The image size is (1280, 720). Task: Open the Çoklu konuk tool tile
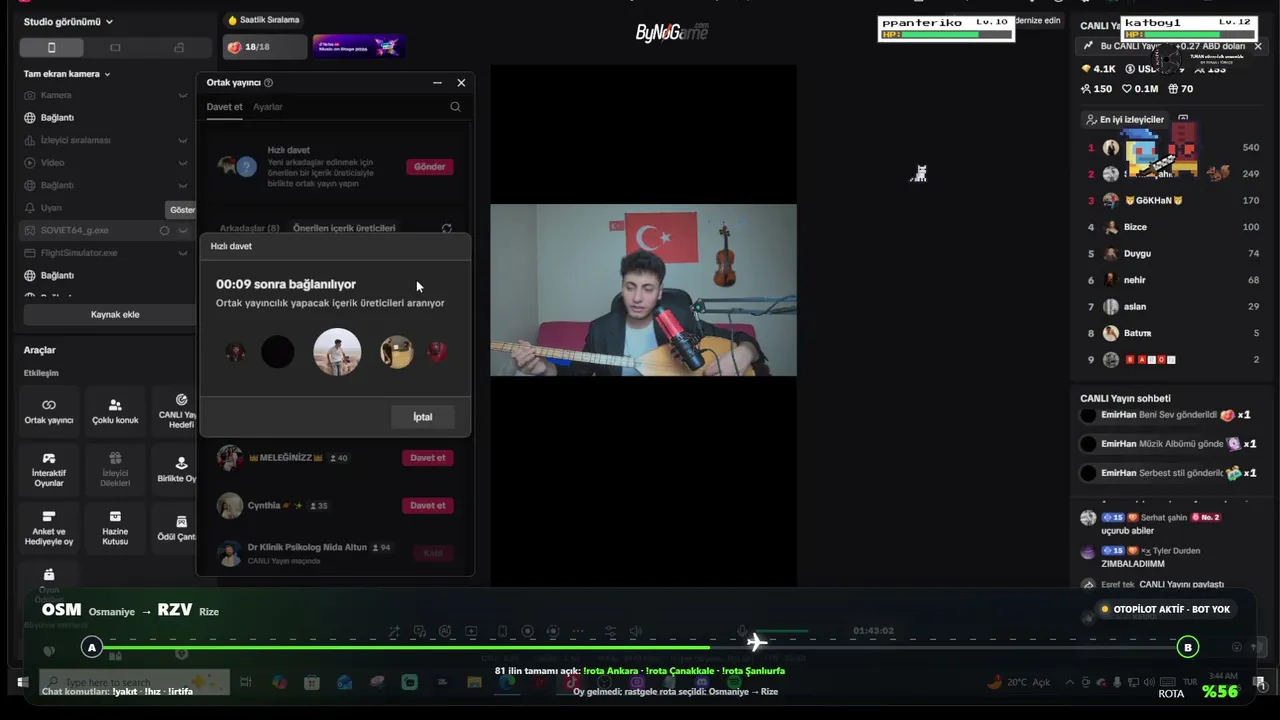[115, 412]
